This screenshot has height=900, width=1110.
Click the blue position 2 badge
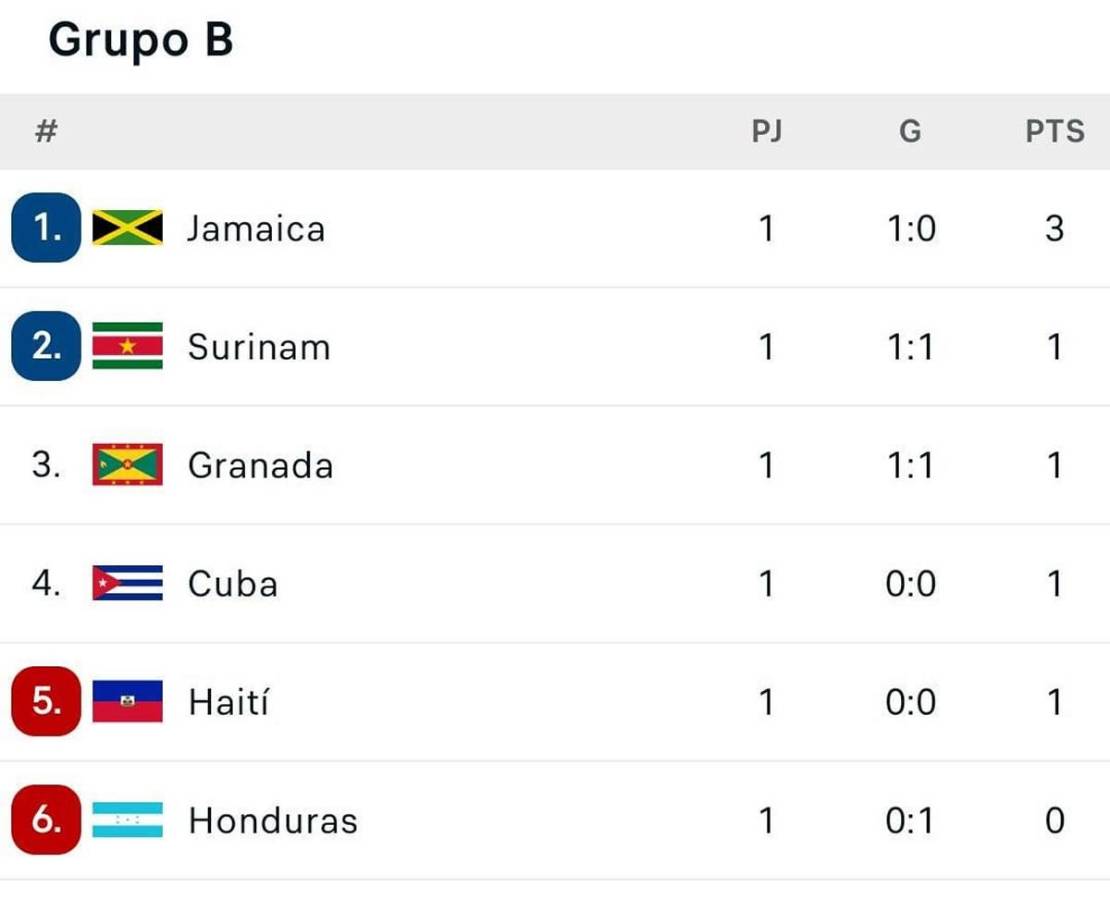46,346
